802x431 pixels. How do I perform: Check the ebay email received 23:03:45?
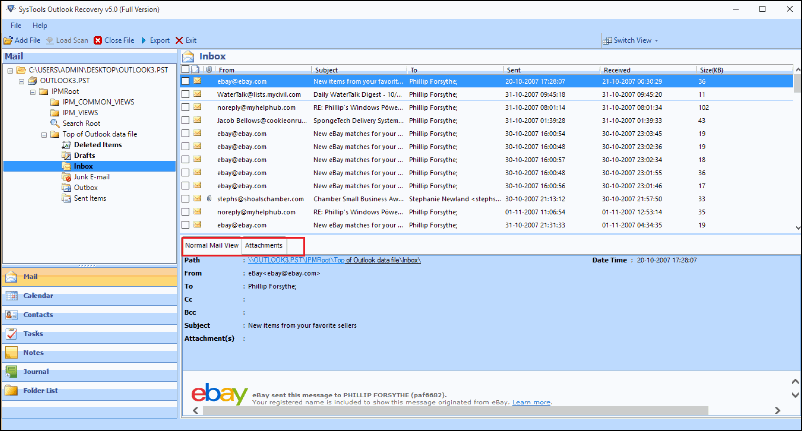click(185, 133)
